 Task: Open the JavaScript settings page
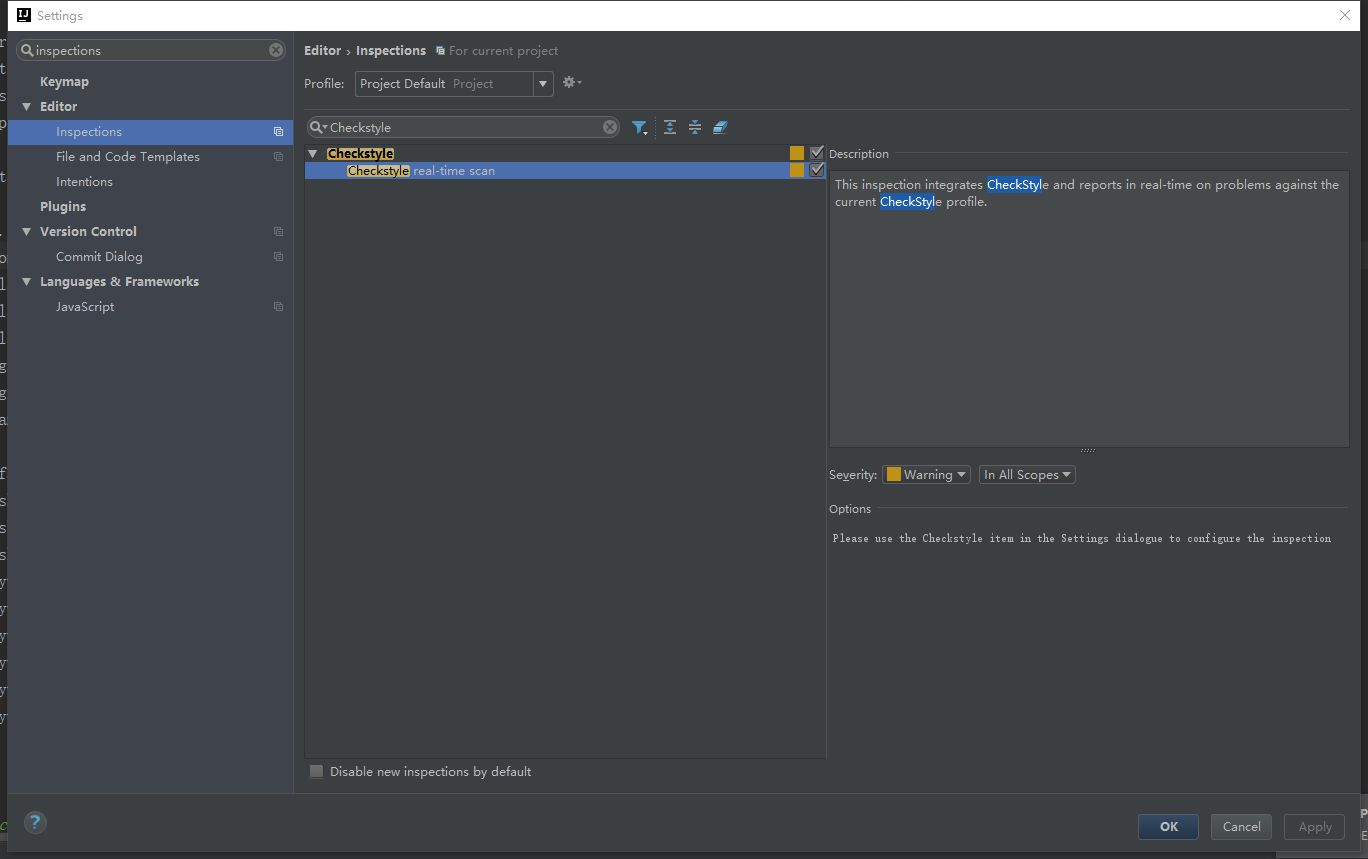tap(84, 306)
